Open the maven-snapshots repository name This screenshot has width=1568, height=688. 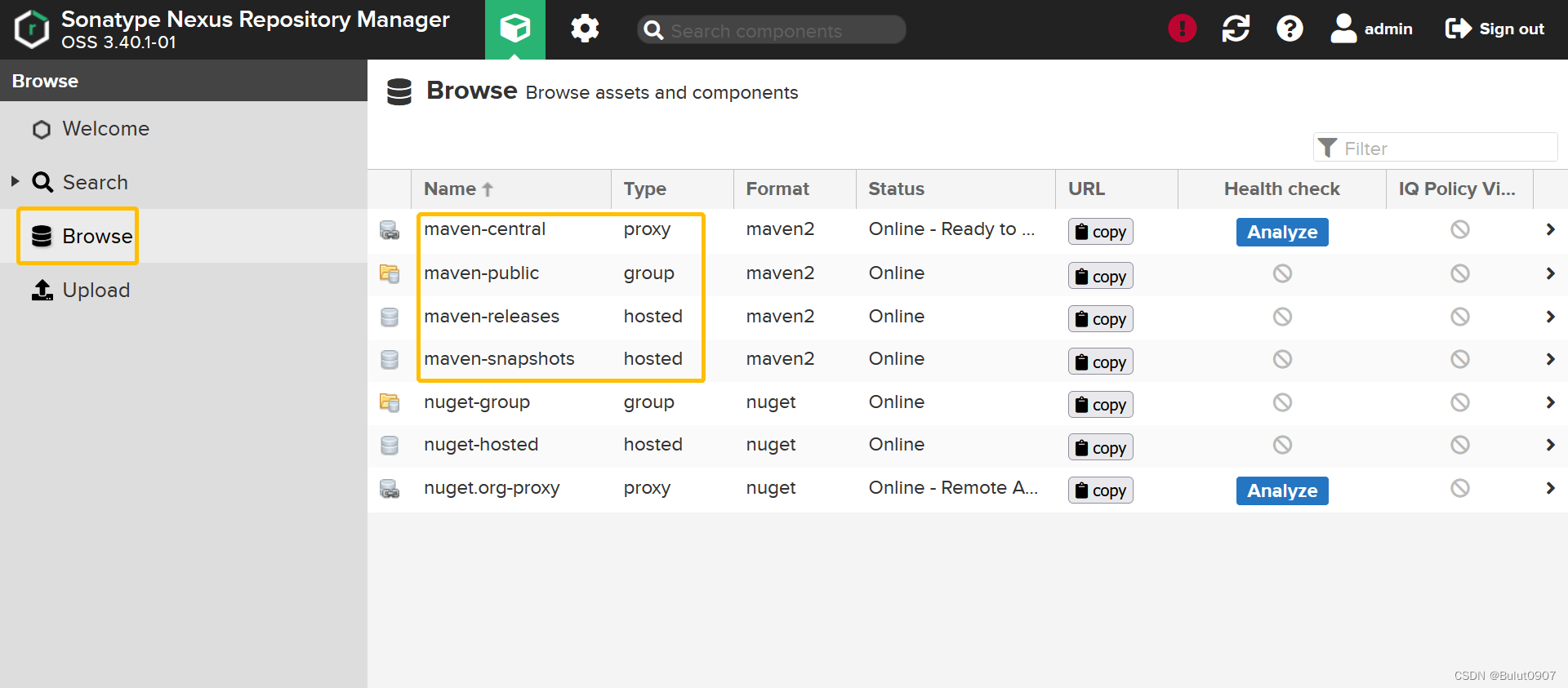tap(499, 359)
